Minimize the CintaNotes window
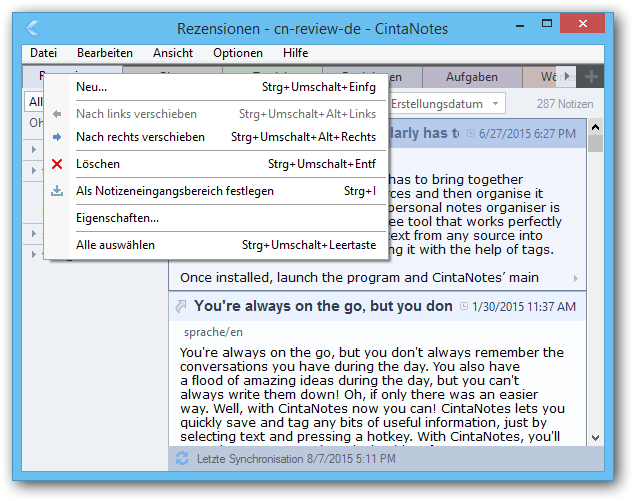Image resolution: width=634 pixels, height=501 pixels. [x=520, y=25]
